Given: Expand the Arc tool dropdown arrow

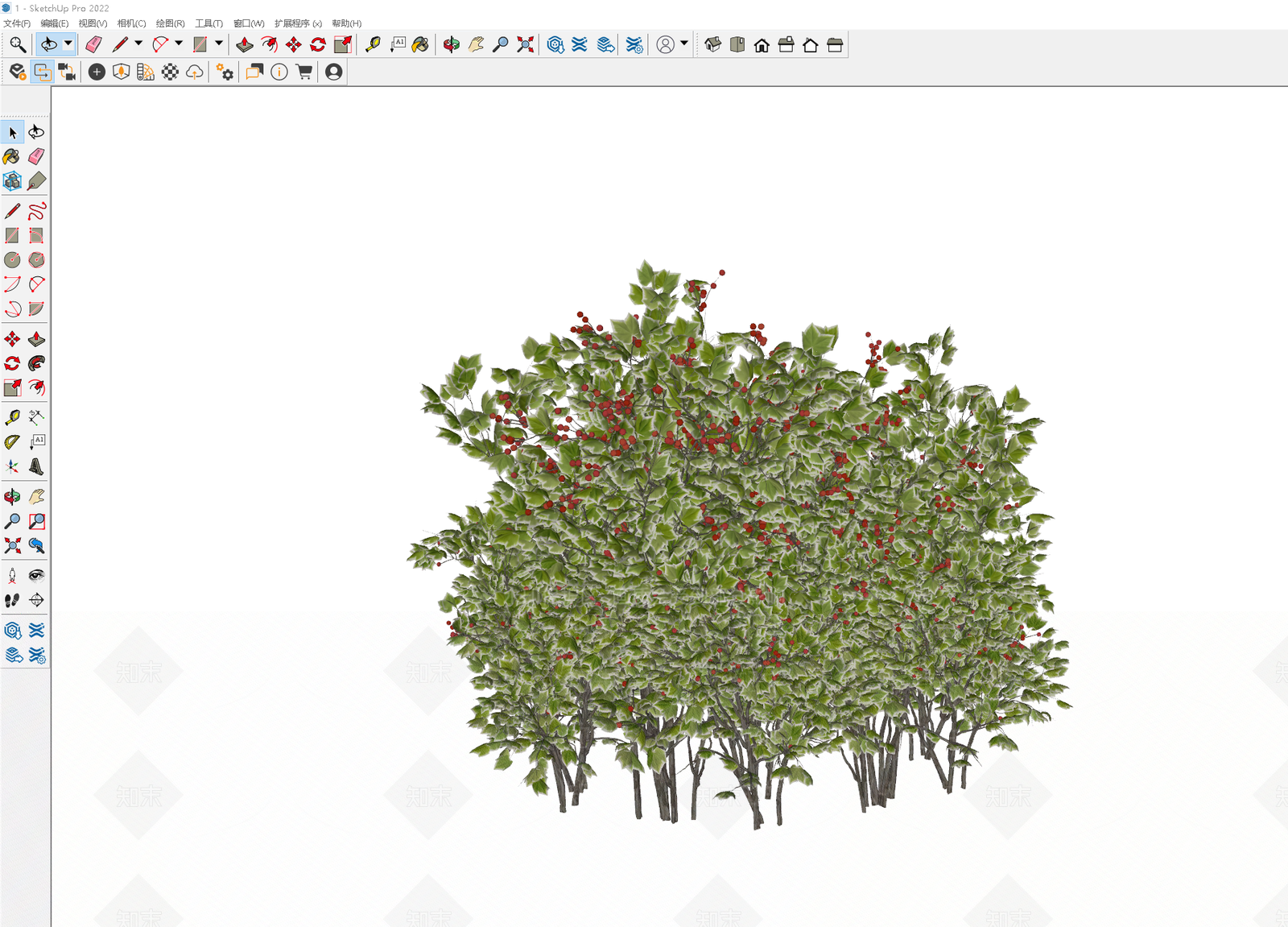Looking at the screenshot, I should click(179, 43).
